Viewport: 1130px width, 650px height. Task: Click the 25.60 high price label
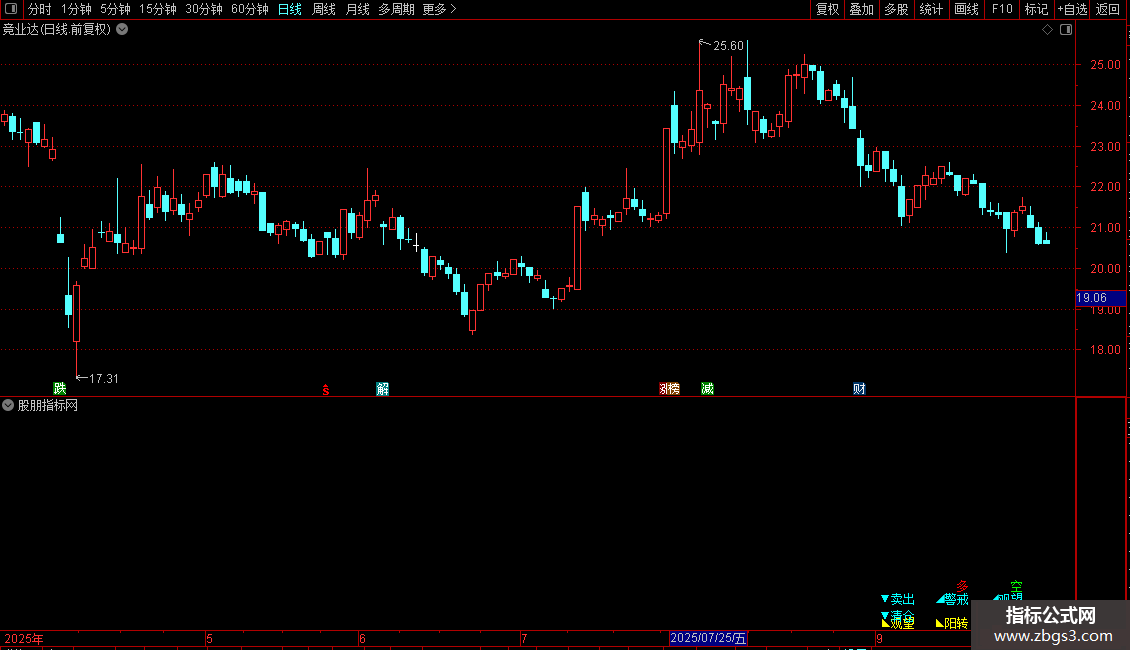728,46
